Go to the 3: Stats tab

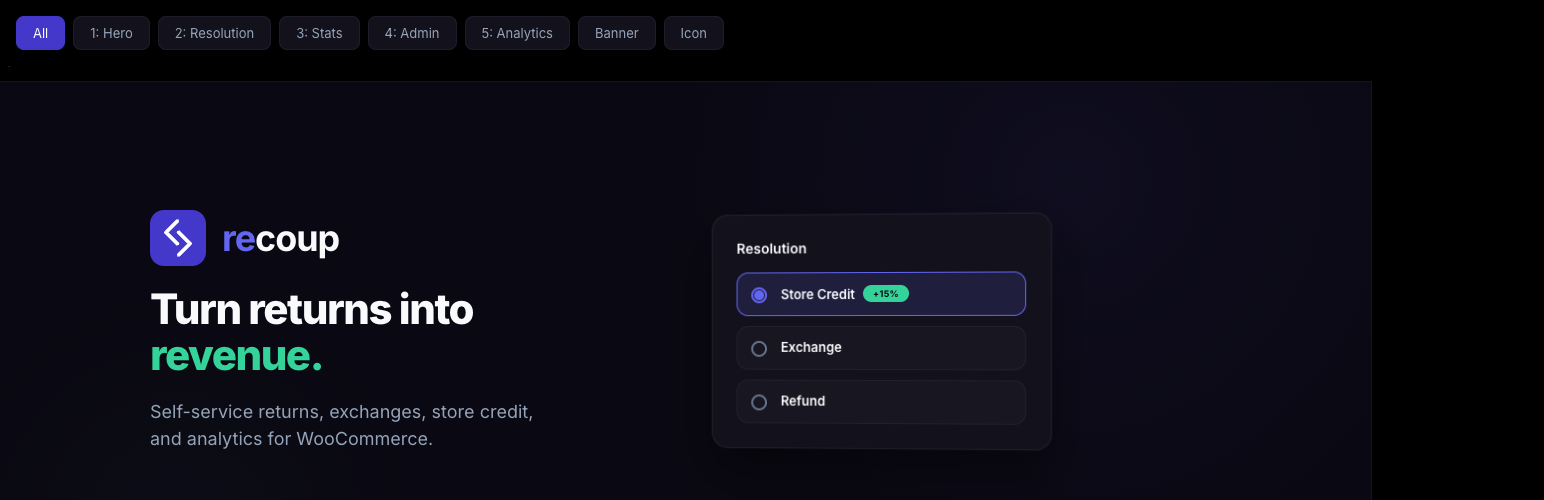pos(319,33)
